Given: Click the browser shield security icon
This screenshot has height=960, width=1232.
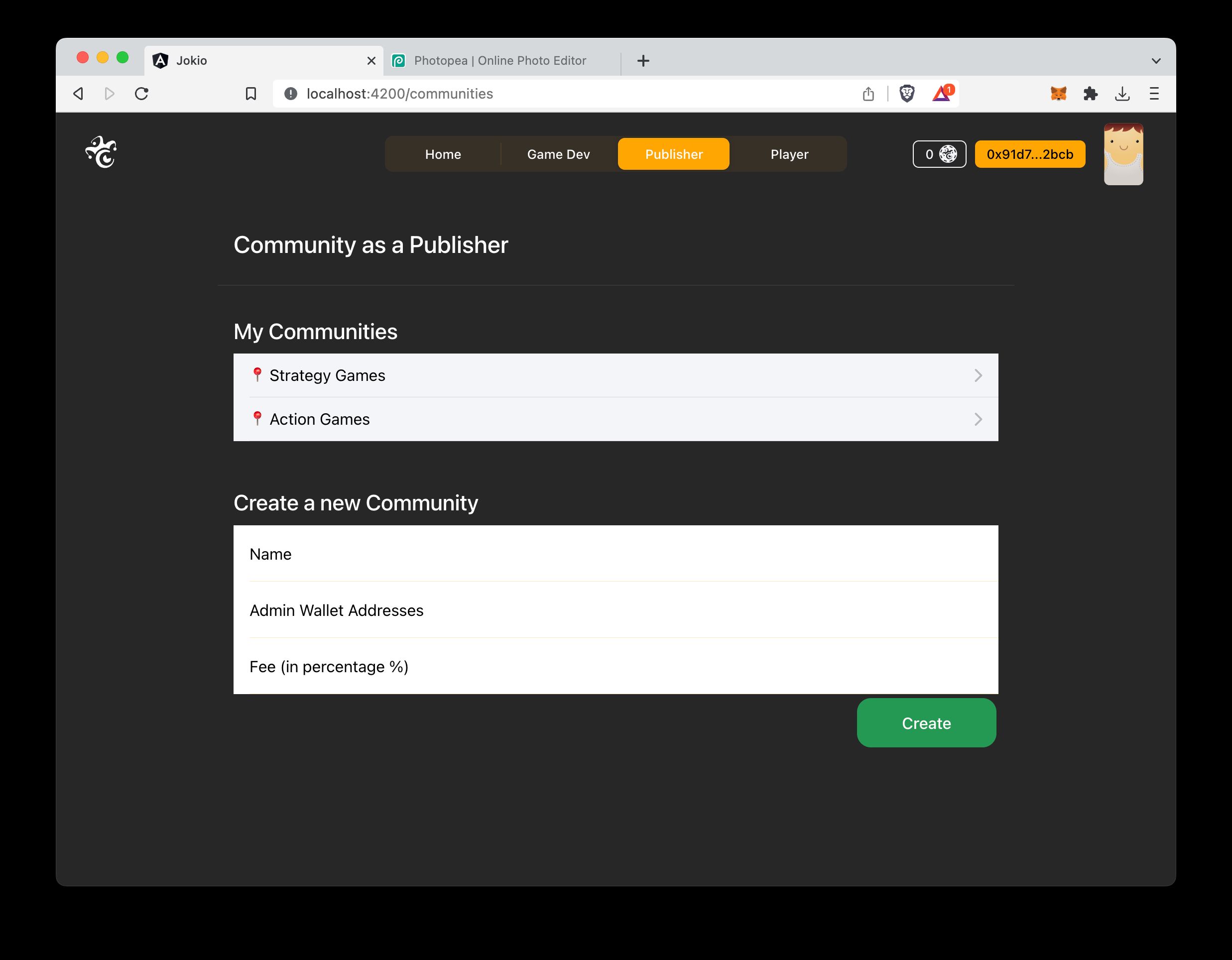Looking at the screenshot, I should [x=907, y=93].
